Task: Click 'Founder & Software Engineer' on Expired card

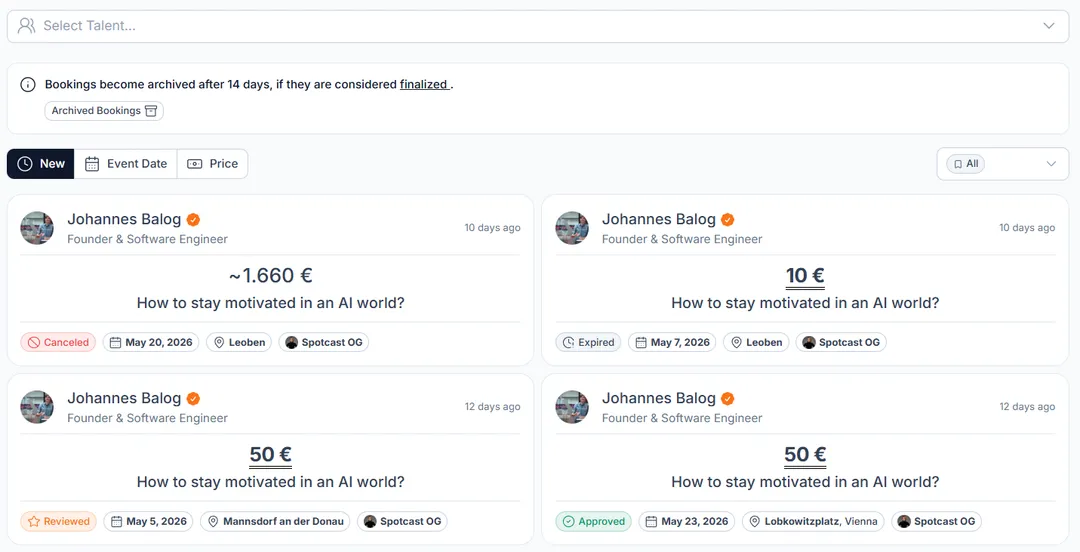Action: coord(682,239)
